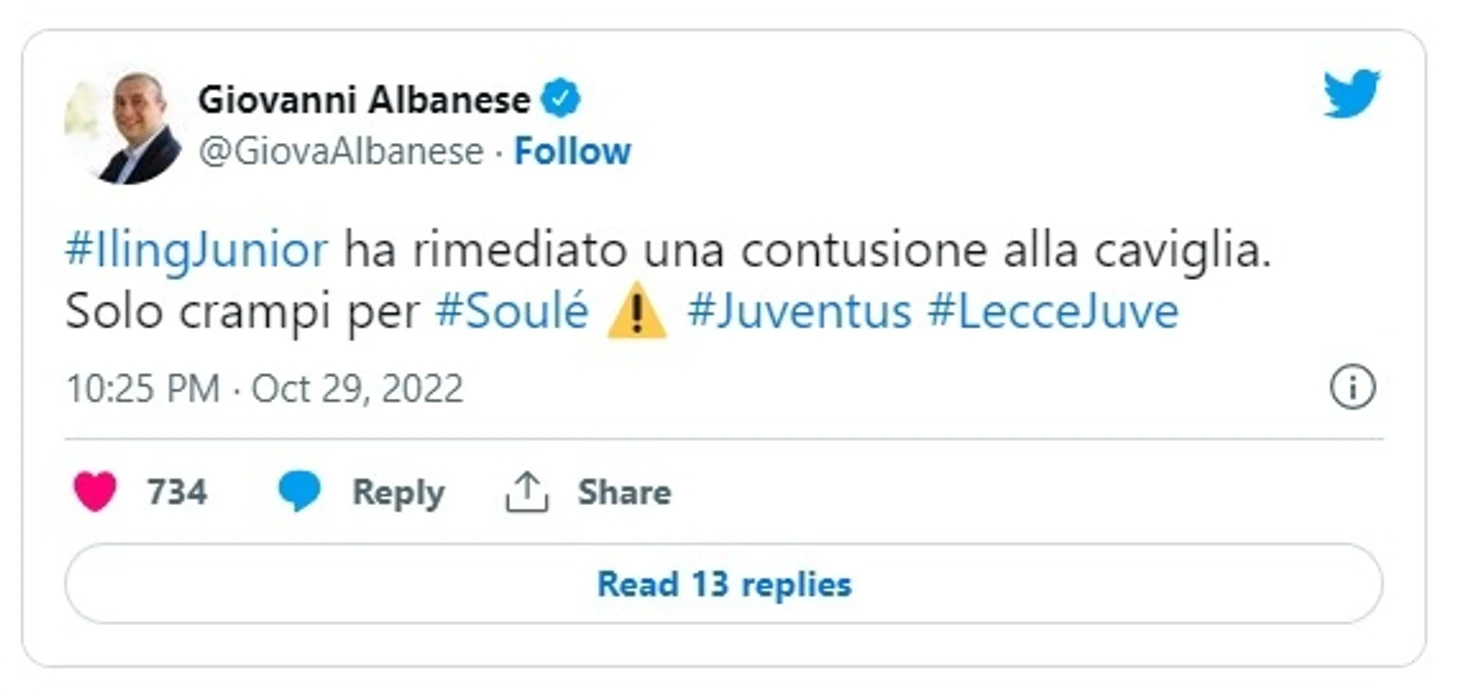Open the Read 13 replies button
Image resolution: width=1460 pixels, height=693 pixels.
click(724, 584)
